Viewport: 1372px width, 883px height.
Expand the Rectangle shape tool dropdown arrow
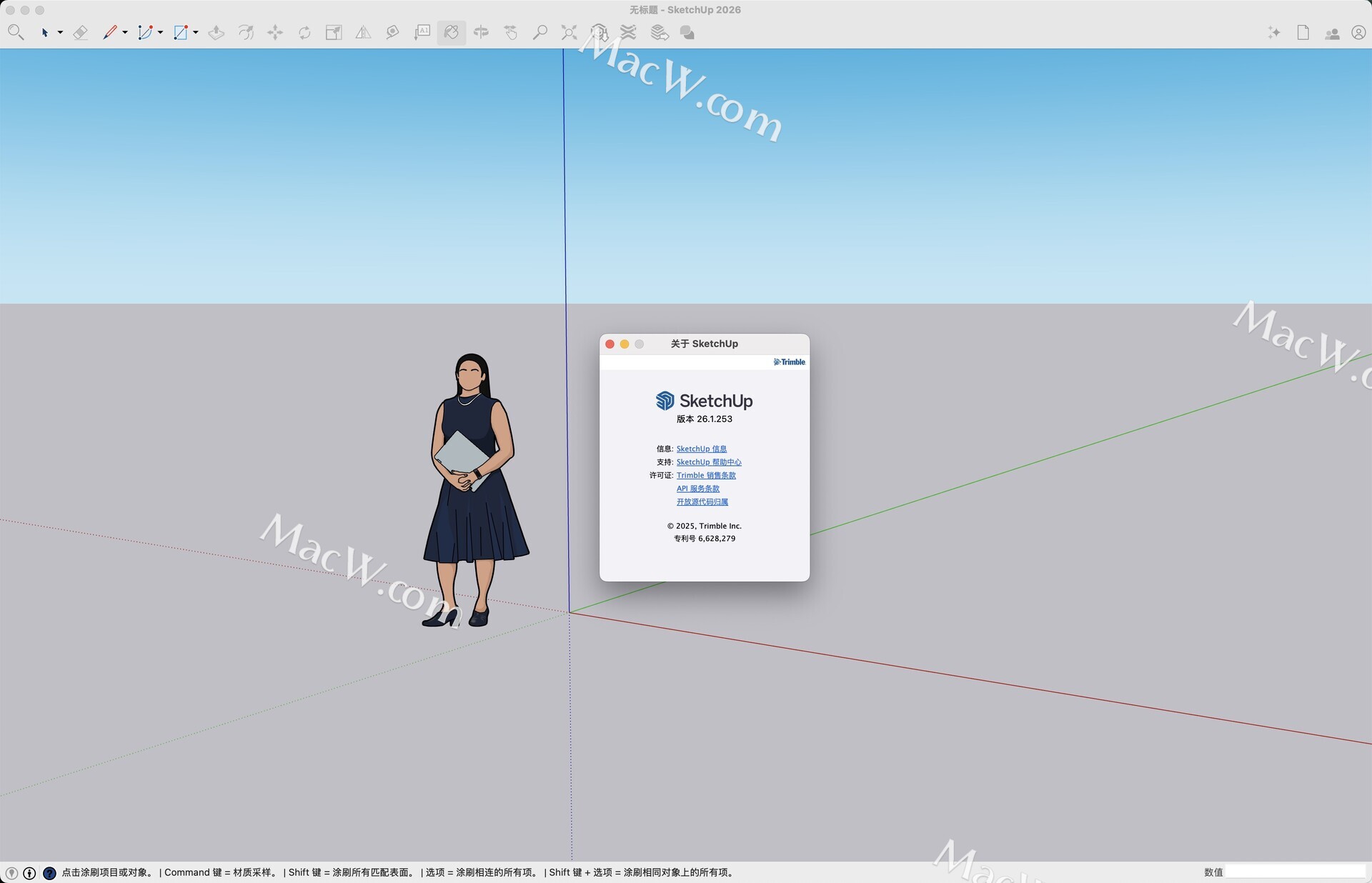[x=195, y=33]
